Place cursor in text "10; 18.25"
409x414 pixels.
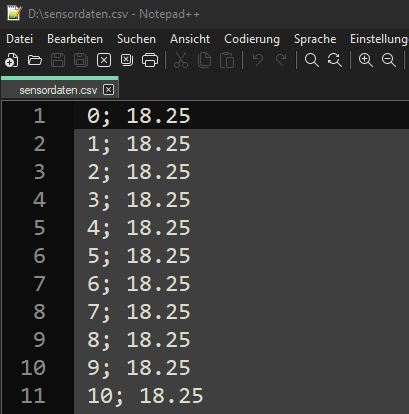pyautogui.click(x=145, y=396)
